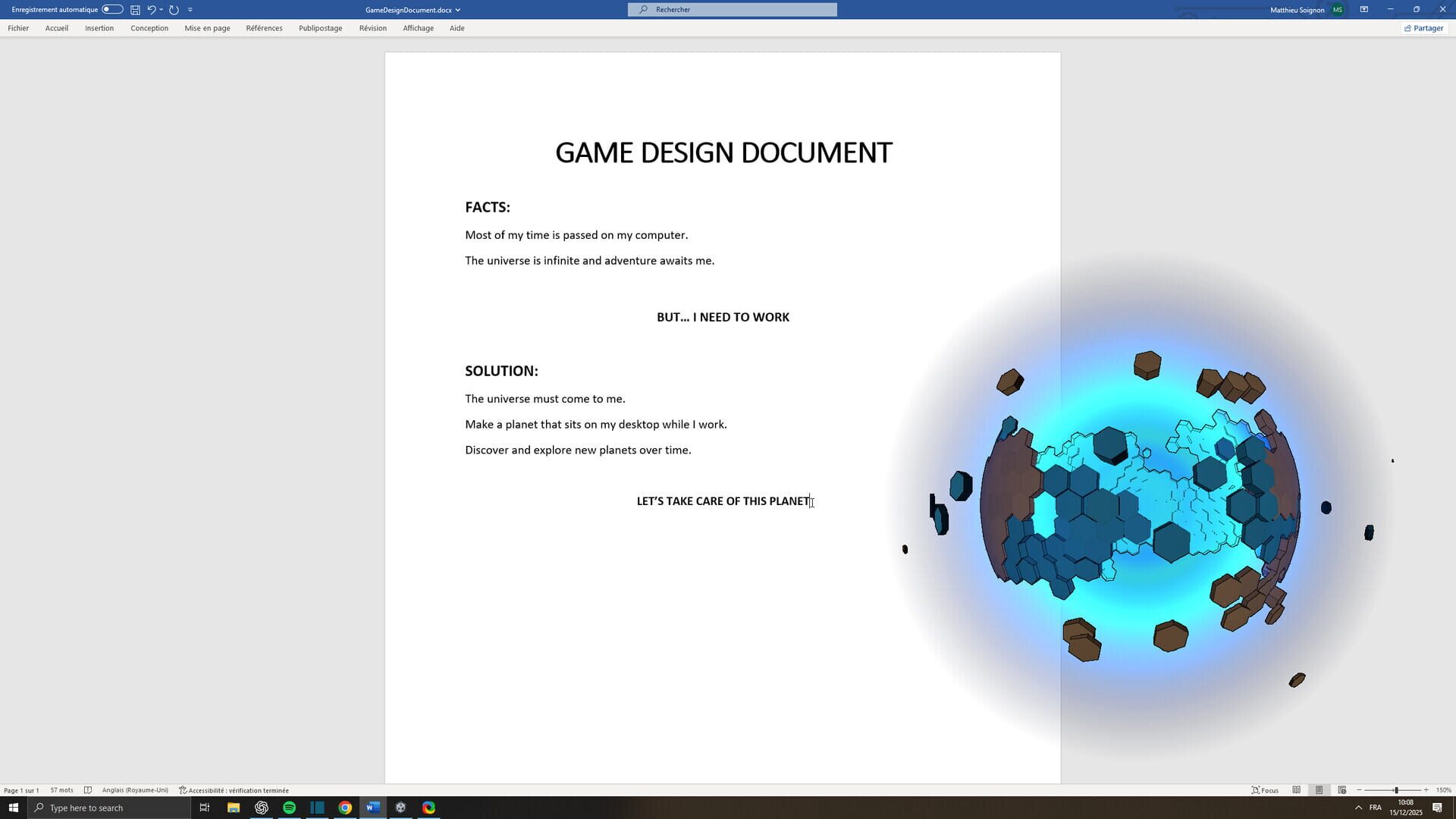This screenshot has height=819, width=1456.
Task: Click the Partager button
Action: click(x=1423, y=28)
